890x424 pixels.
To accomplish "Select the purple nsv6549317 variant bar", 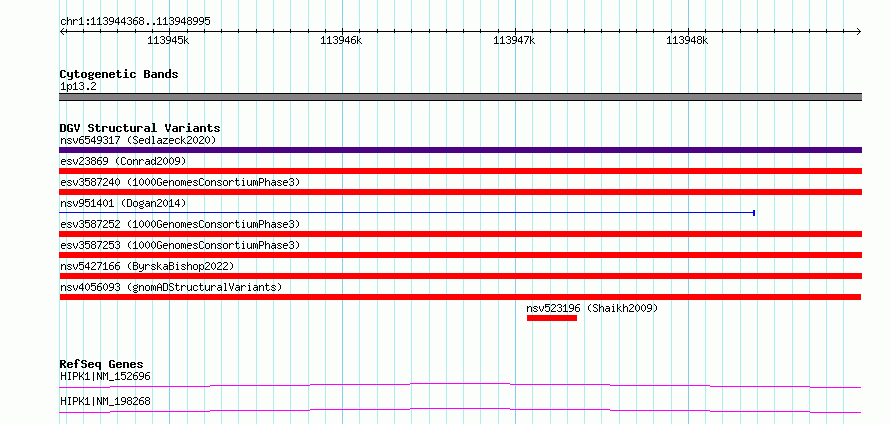I will click(x=460, y=150).
